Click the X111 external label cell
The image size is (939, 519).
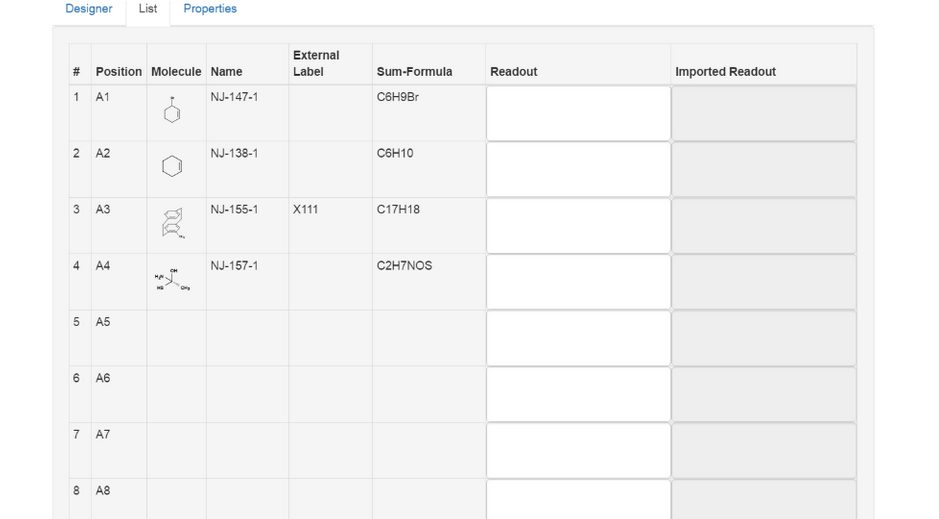(306, 210)
